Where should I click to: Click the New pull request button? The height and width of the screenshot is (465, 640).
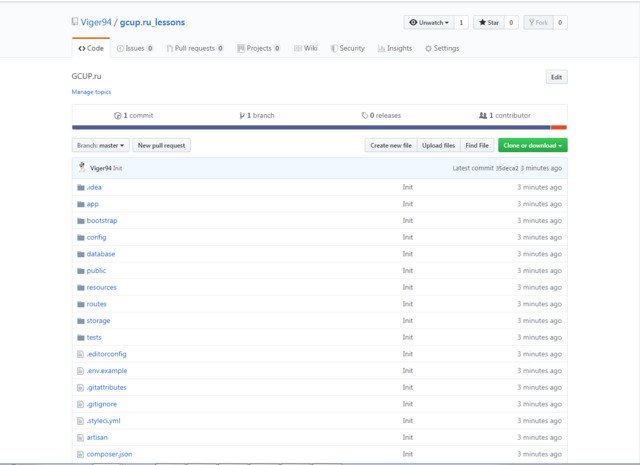[162, 145]
